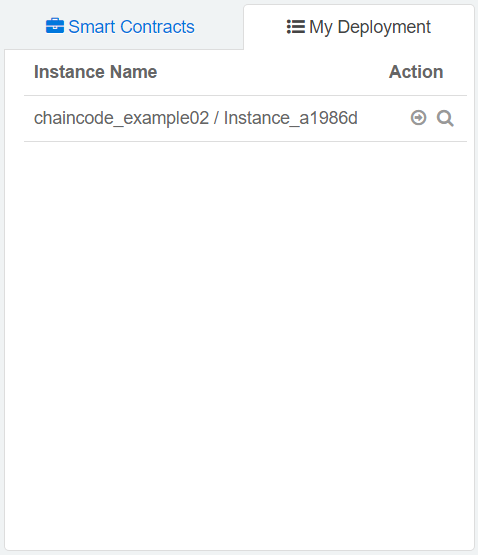Image resolution: width=478 pixels, height=555 pixels.
Task: Click empty area below the deployments table
Action: 239,336
